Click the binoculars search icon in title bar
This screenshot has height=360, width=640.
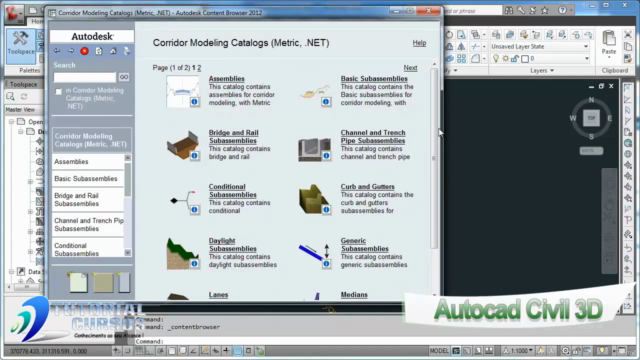click(509, 11)
